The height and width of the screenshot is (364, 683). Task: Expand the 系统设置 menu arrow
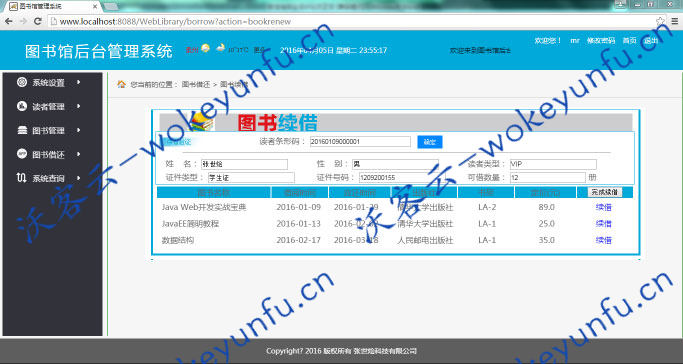[x=79, y=82]
